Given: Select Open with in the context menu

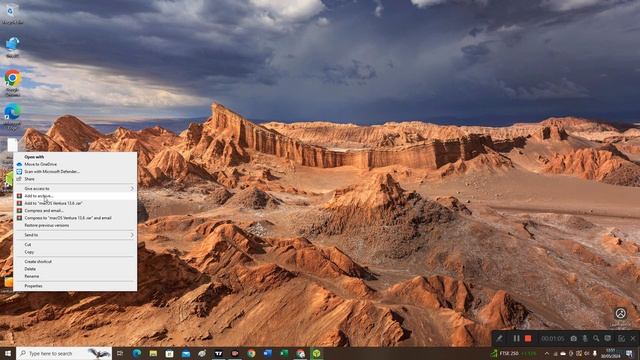Looking at the screenshot, I should tap(75, 157).
